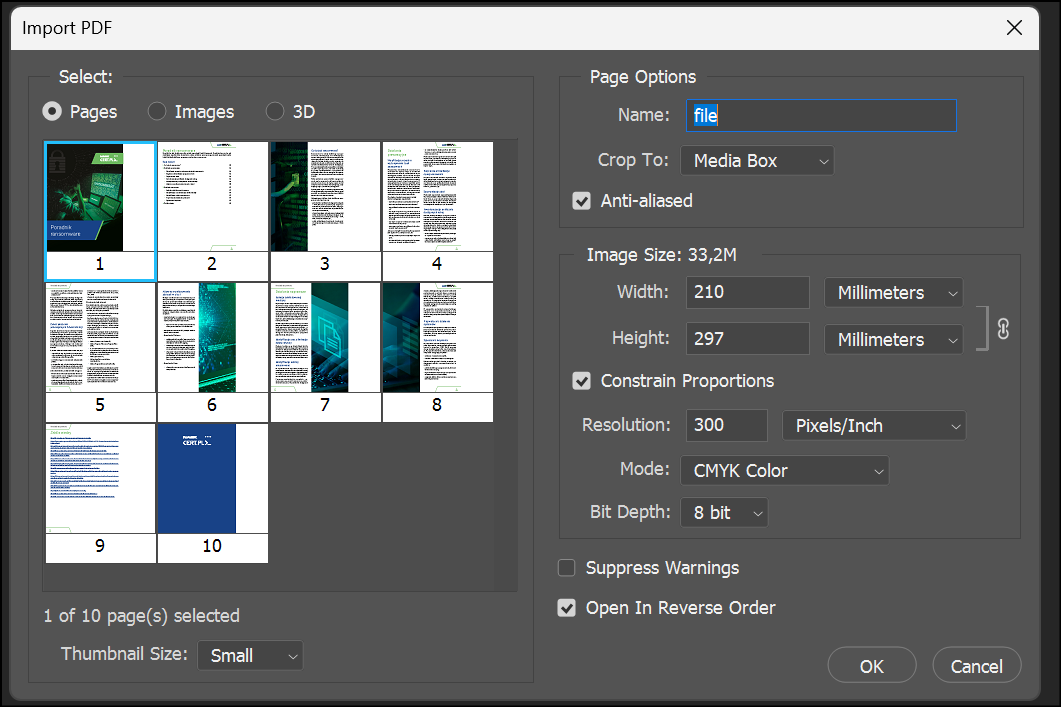
Task: Uncheck Constrain Proportions
Action: pyautogui.click(x=581, y=381)
